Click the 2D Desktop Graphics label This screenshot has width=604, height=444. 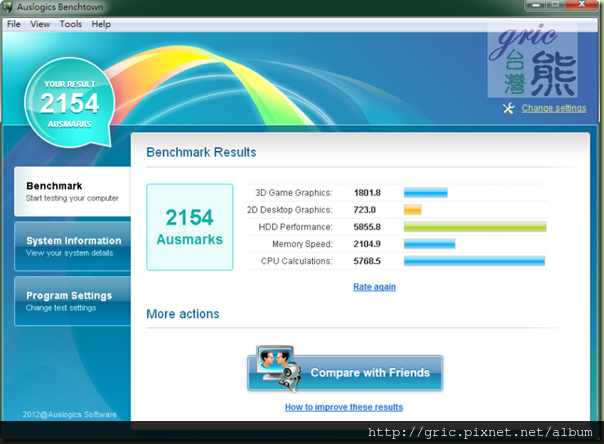290,210
